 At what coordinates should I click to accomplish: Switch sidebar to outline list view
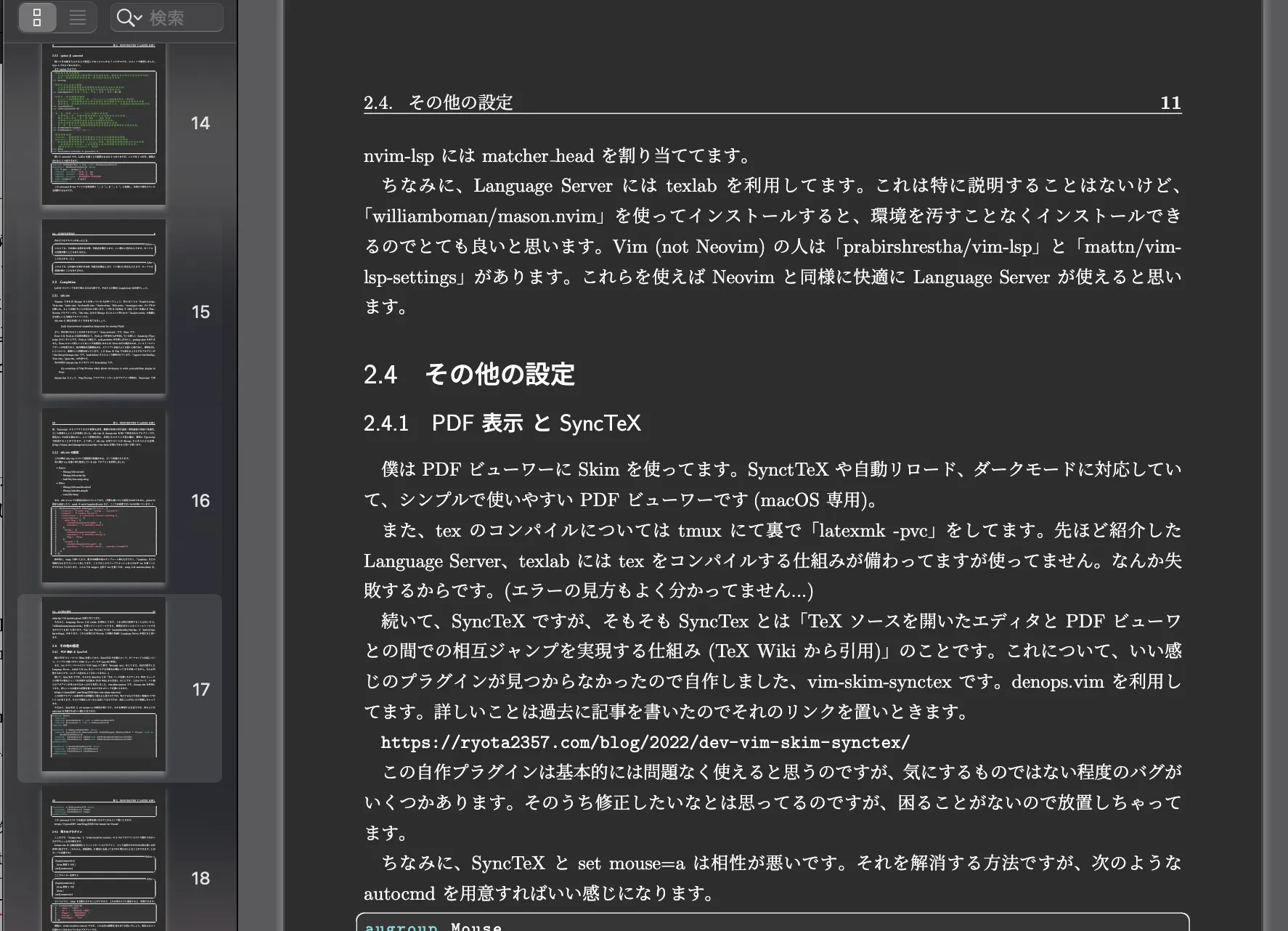tap(78, 17)
